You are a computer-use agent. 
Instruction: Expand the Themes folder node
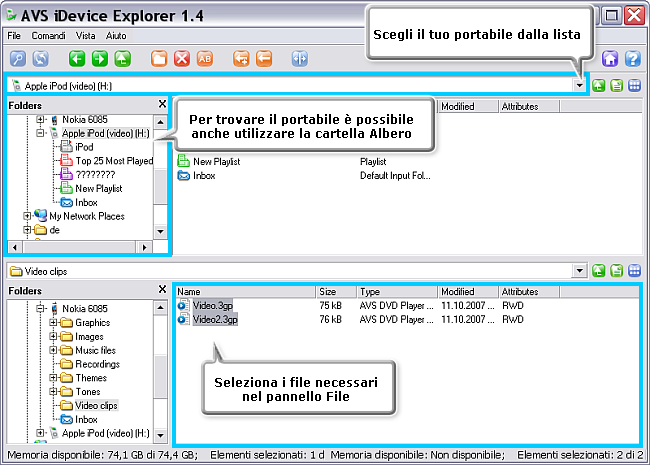(53, 378)
